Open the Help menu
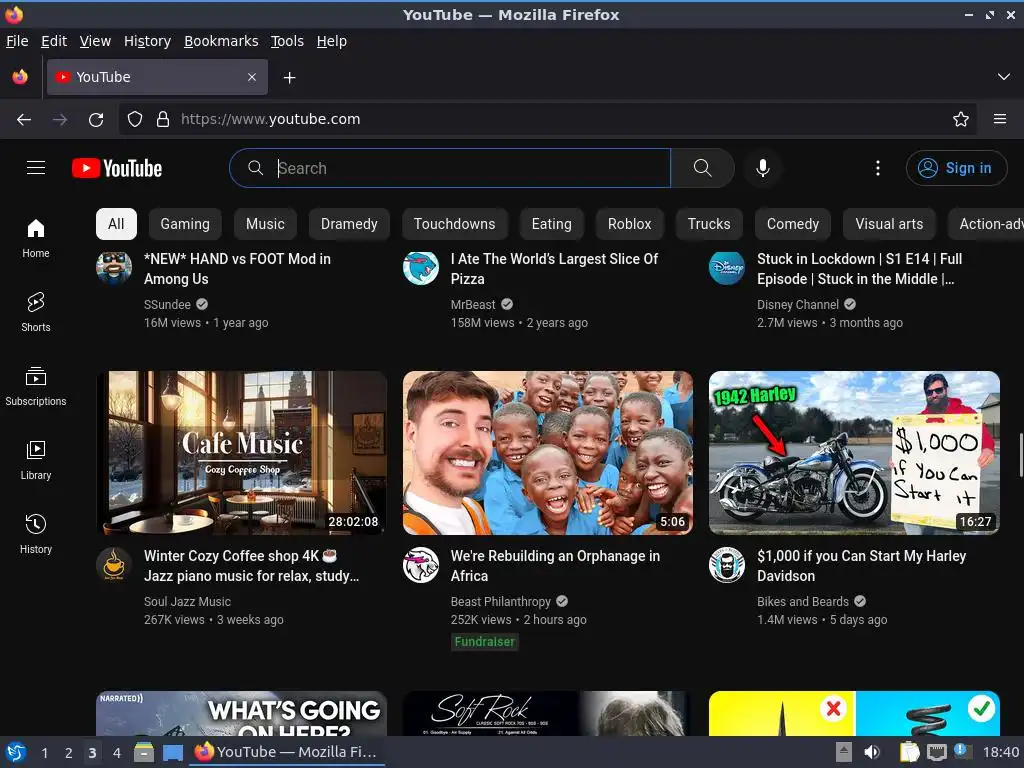The image size is (1024, 768). (x=332, y=41)
